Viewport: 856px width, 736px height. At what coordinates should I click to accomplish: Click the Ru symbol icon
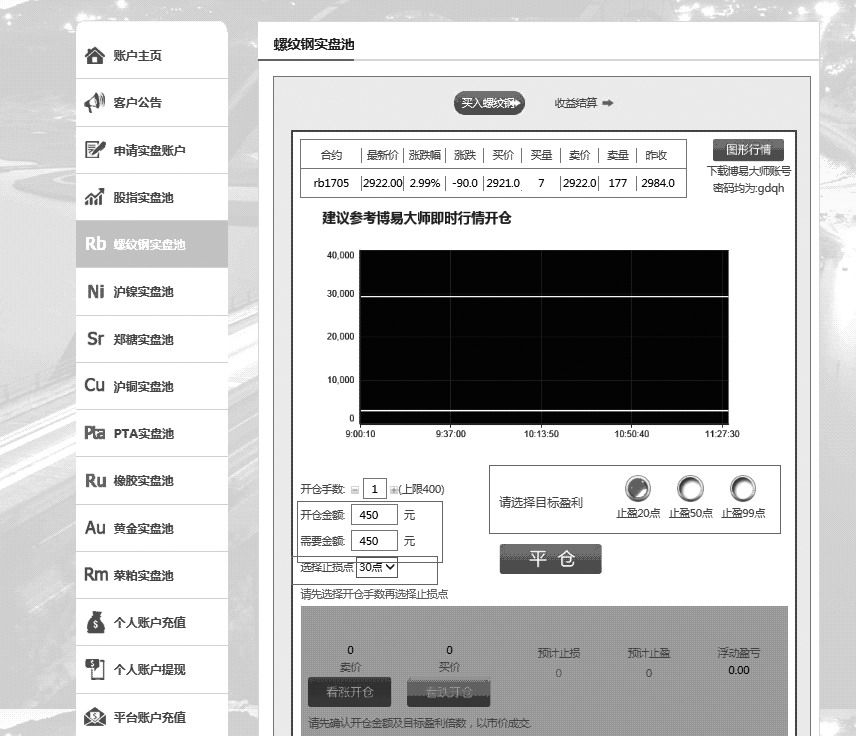96,480
